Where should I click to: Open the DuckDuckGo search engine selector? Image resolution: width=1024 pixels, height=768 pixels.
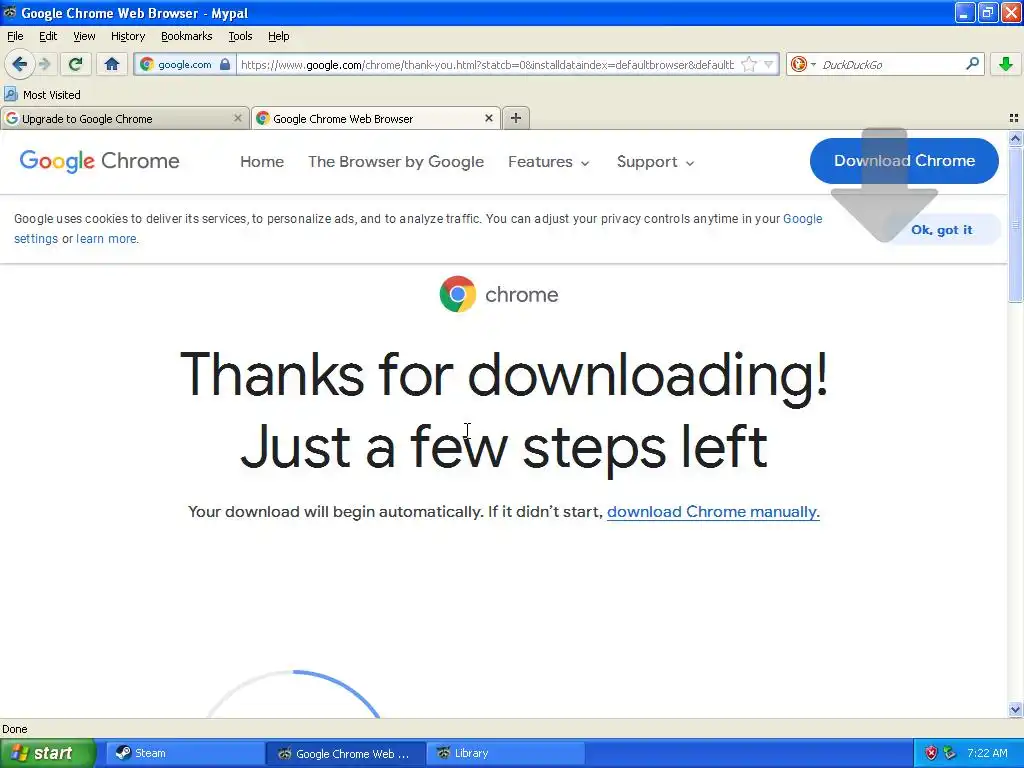pos(803,64)
